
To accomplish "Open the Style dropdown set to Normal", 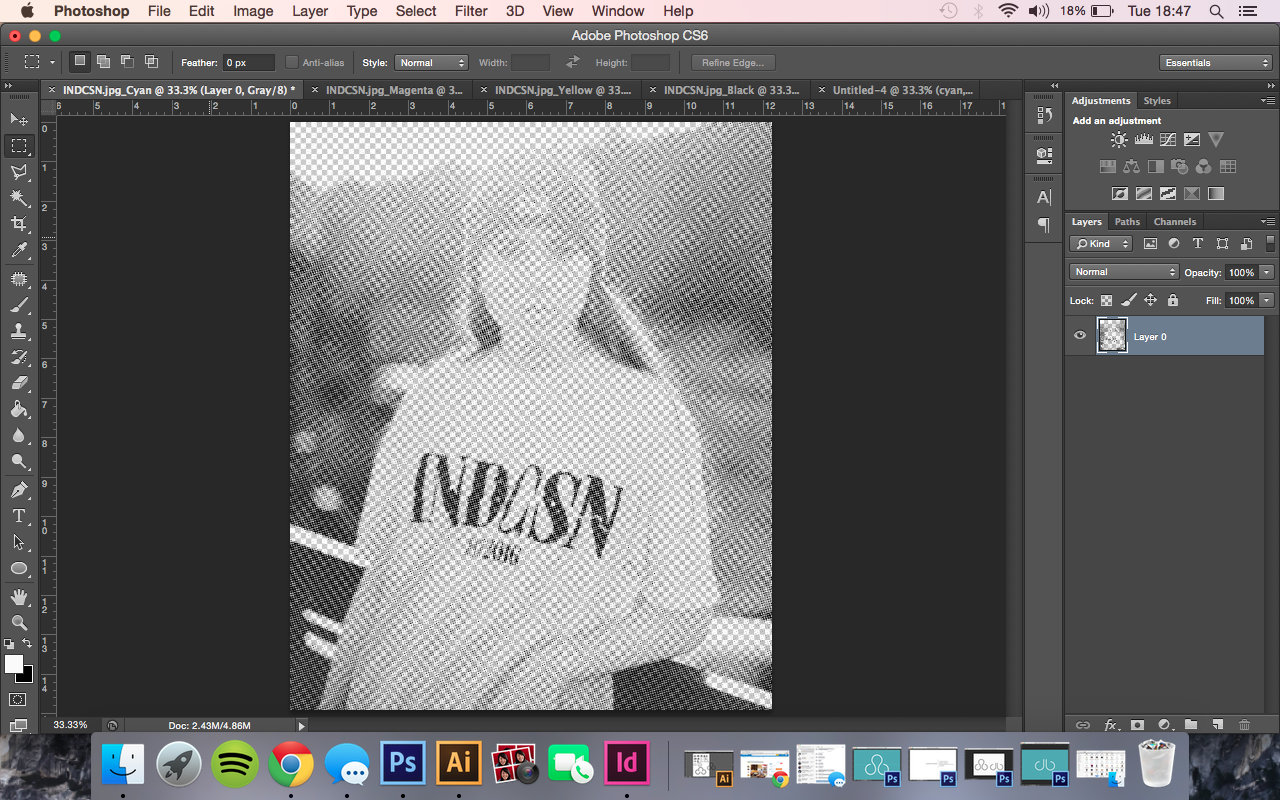I will (431, 62).
